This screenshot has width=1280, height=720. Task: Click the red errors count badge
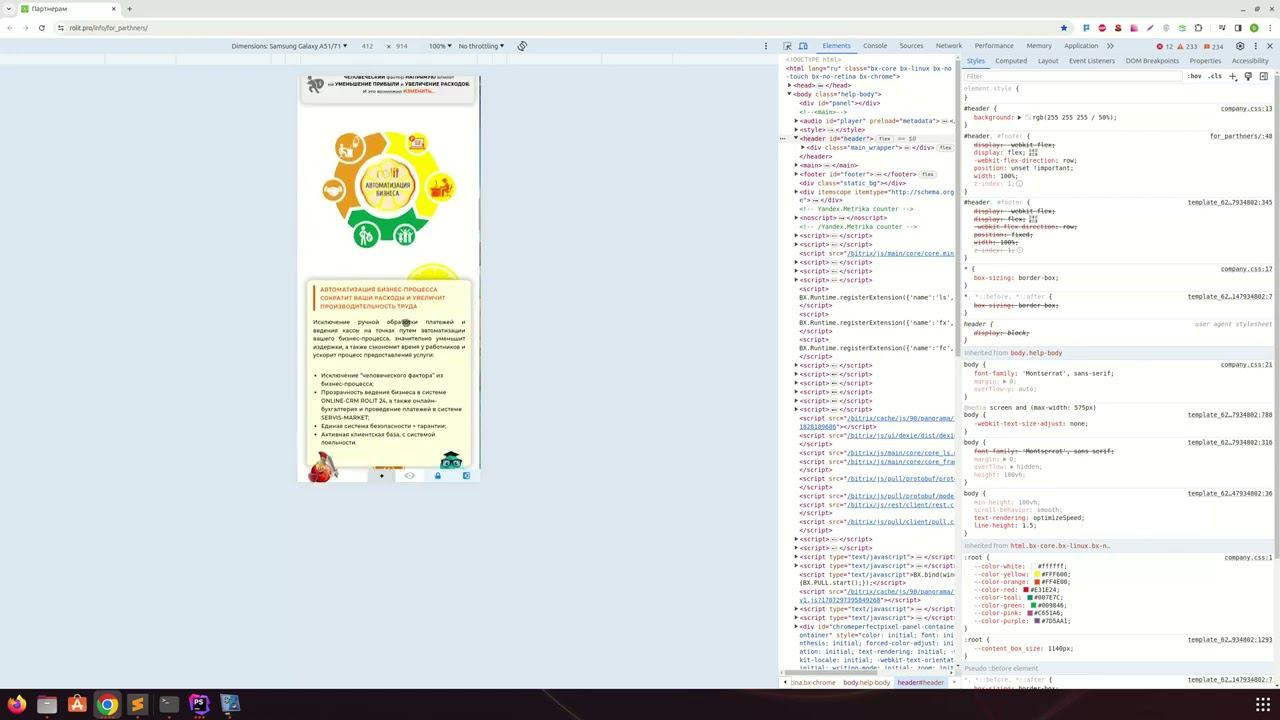point(1165,46)
